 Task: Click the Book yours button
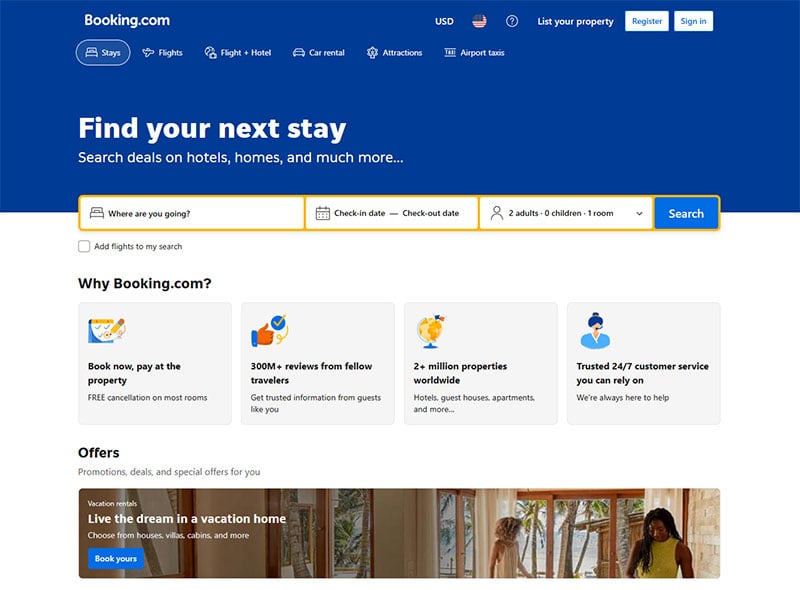(x=115, y=558)
